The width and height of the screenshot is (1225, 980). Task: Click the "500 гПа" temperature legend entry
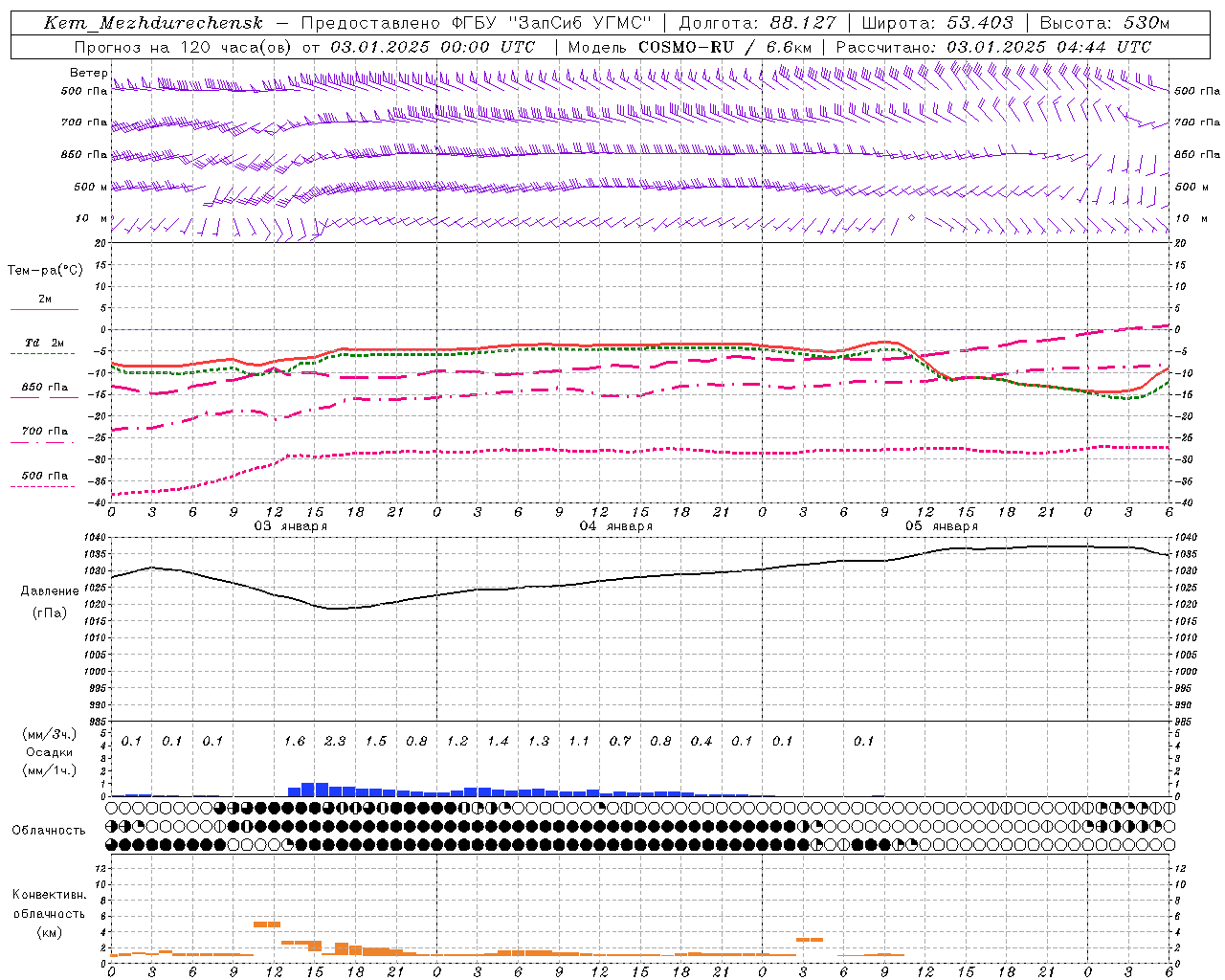tap(45, 476)
